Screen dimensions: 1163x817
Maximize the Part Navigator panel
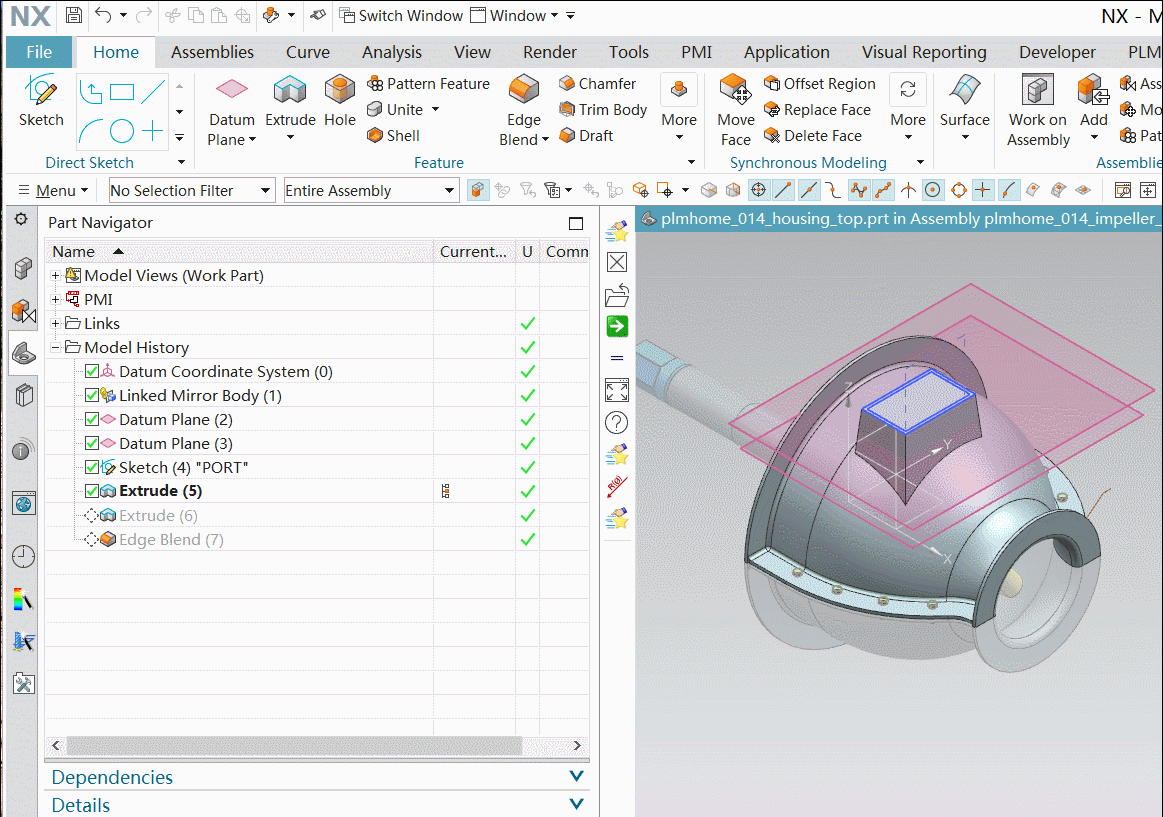576,223
